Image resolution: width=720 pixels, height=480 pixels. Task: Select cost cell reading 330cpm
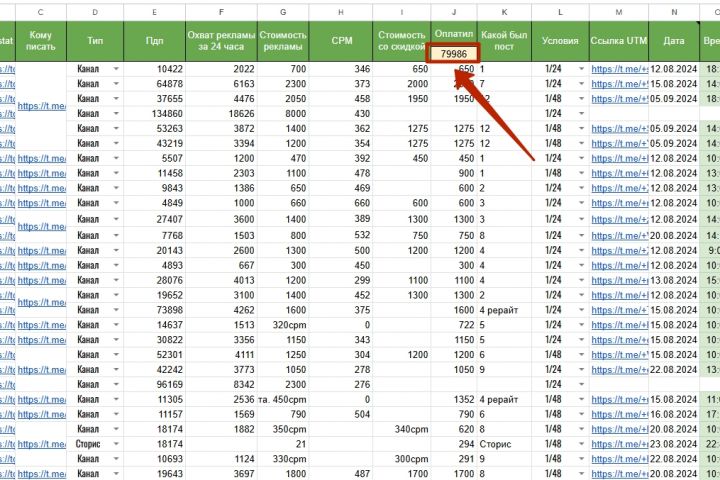pyautogui.click(x=283, y=459)
